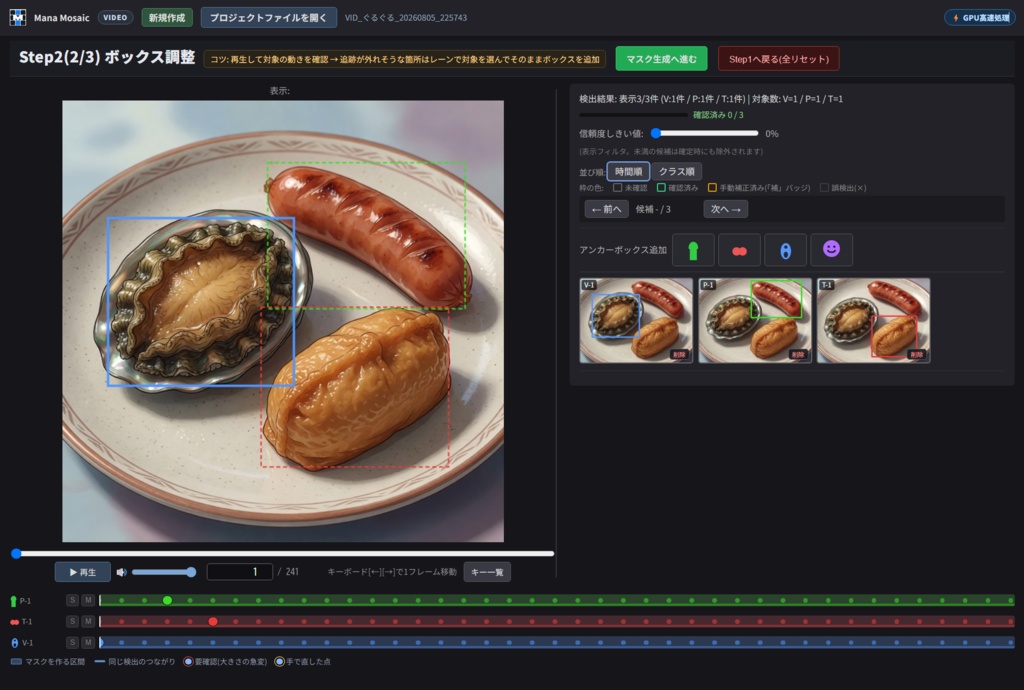Screen dimensions: 1024x690
Task: Click large red marker on T-1 lane
Action: pos(213,621)
